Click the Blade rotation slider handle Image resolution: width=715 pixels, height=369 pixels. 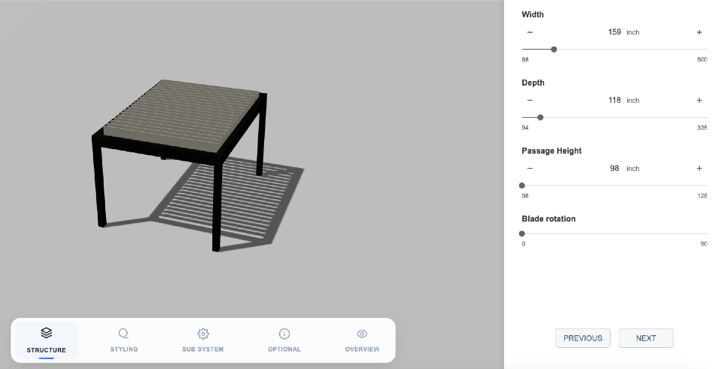(x=522, y=234)
